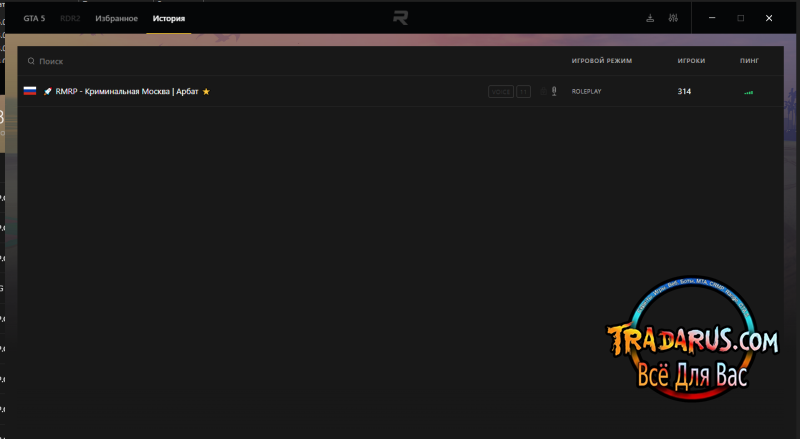Sort servers by ПИНГ column
This screenshot has height=439, width=800.
[x=749, y=61]
